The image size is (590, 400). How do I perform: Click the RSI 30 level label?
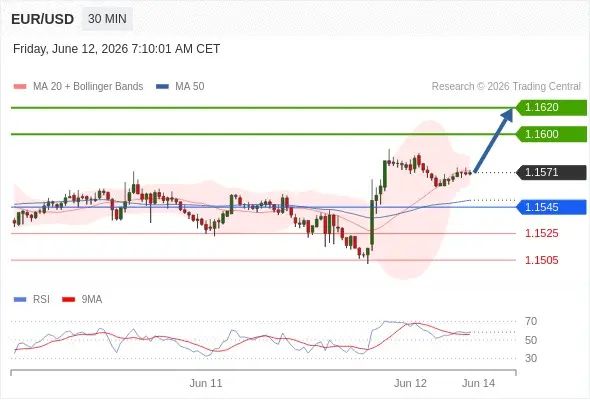pos(531,358)
